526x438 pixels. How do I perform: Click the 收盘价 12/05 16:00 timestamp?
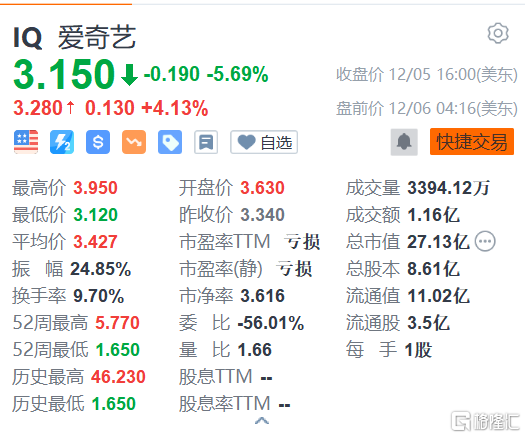tap(427, 74)
